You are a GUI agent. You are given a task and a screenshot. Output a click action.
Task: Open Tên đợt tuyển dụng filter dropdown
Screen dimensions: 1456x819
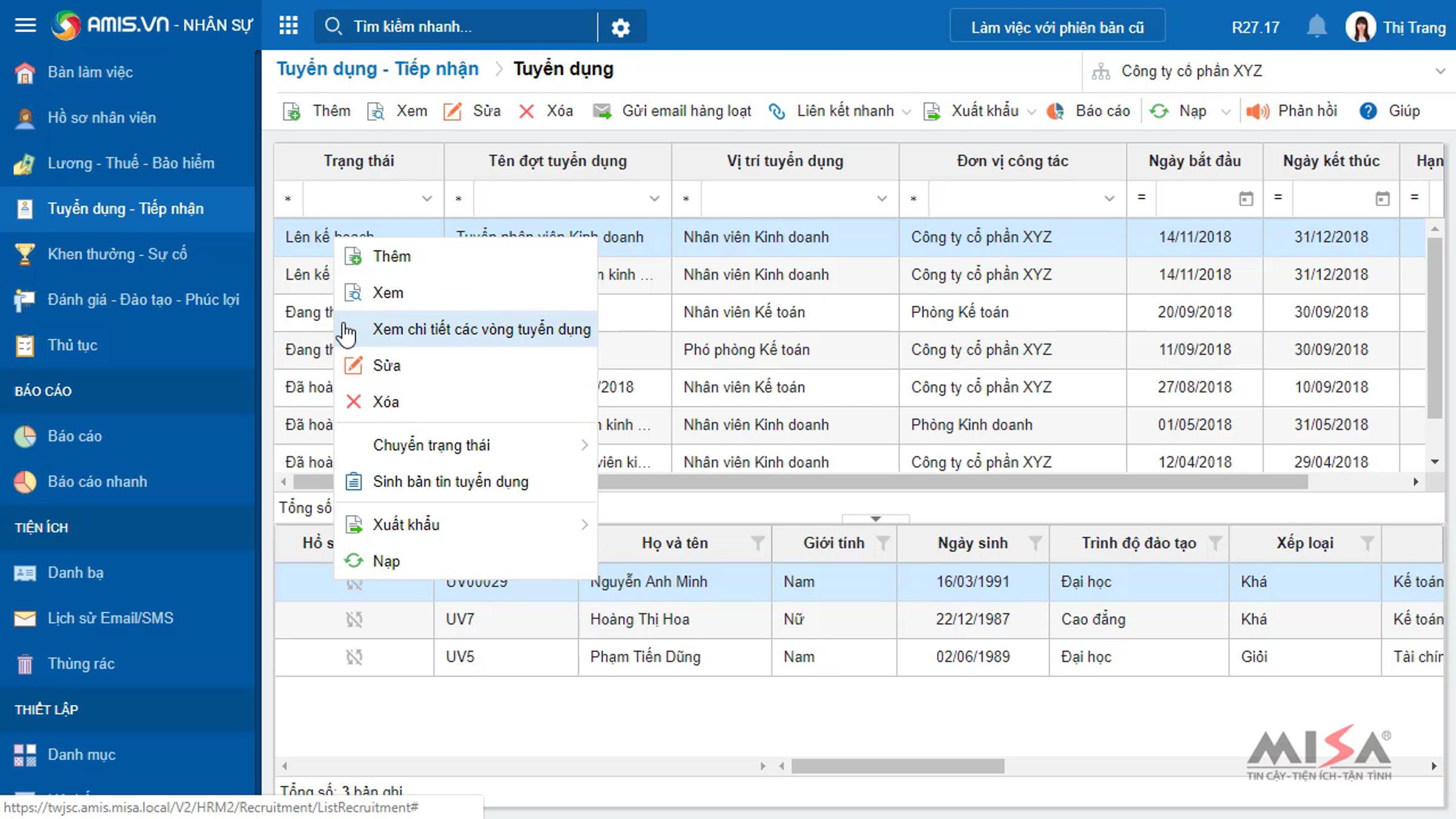654,198
